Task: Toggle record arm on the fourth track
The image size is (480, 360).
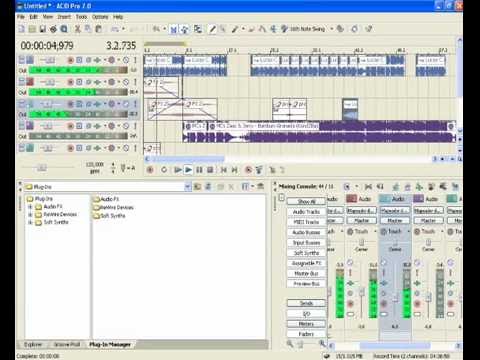Action: pyautogui.click(x=70, y=126)
